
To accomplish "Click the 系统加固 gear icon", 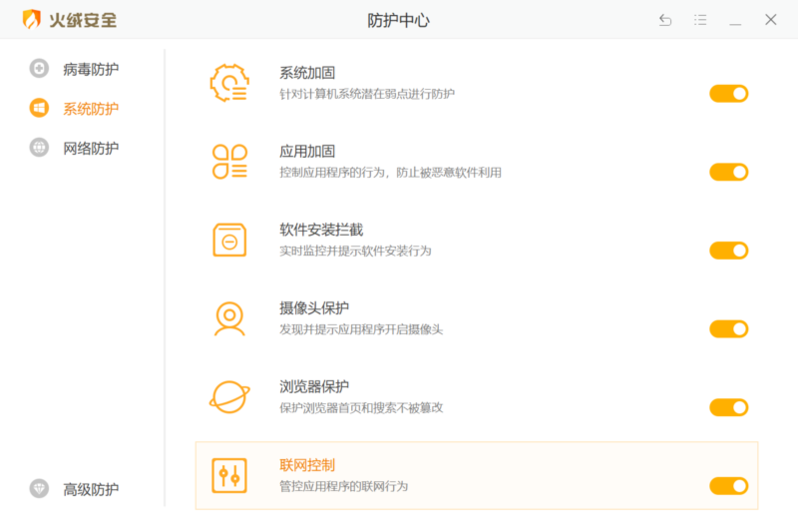I will coord(229,83).
